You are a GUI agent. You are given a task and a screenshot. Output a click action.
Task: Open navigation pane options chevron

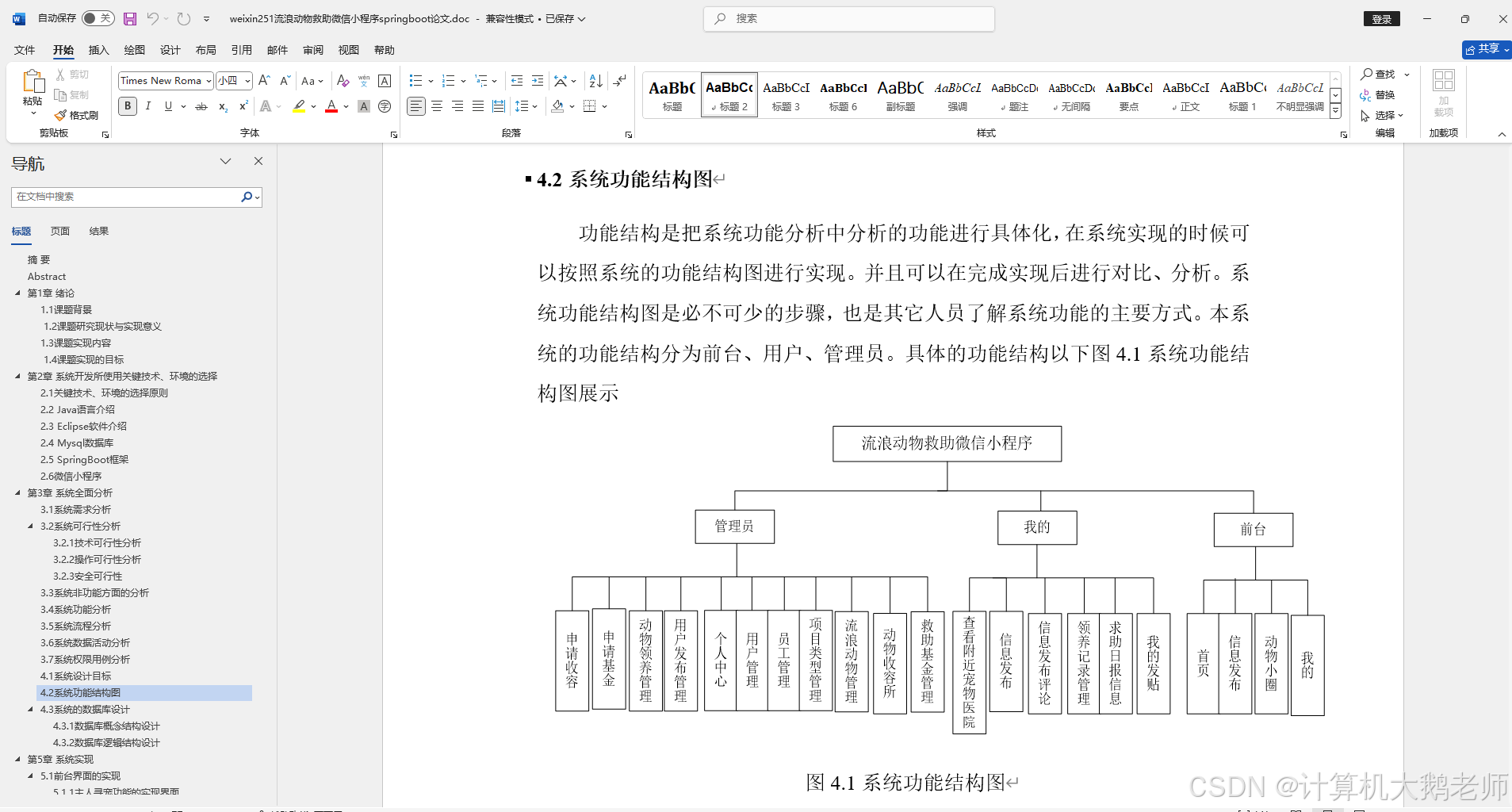click(x=225, y=161)
